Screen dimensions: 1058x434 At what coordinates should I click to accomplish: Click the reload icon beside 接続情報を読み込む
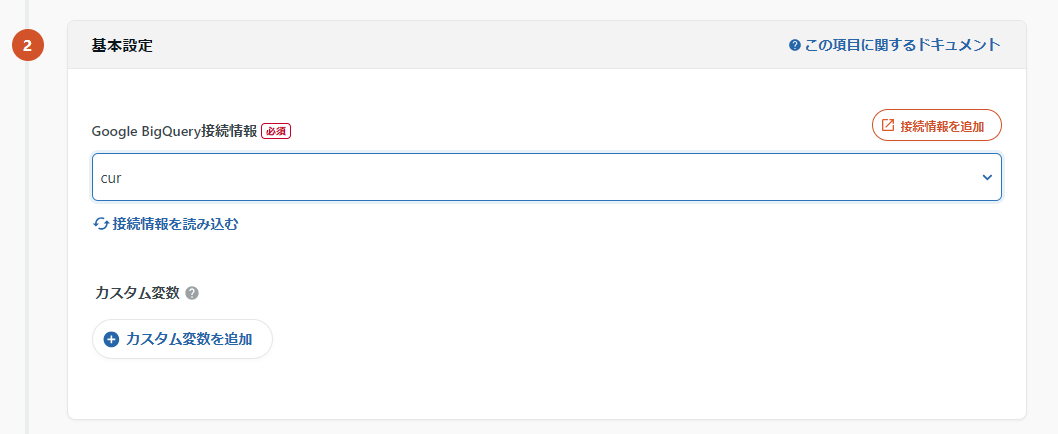pyautogui.click(x=101, y=224)
